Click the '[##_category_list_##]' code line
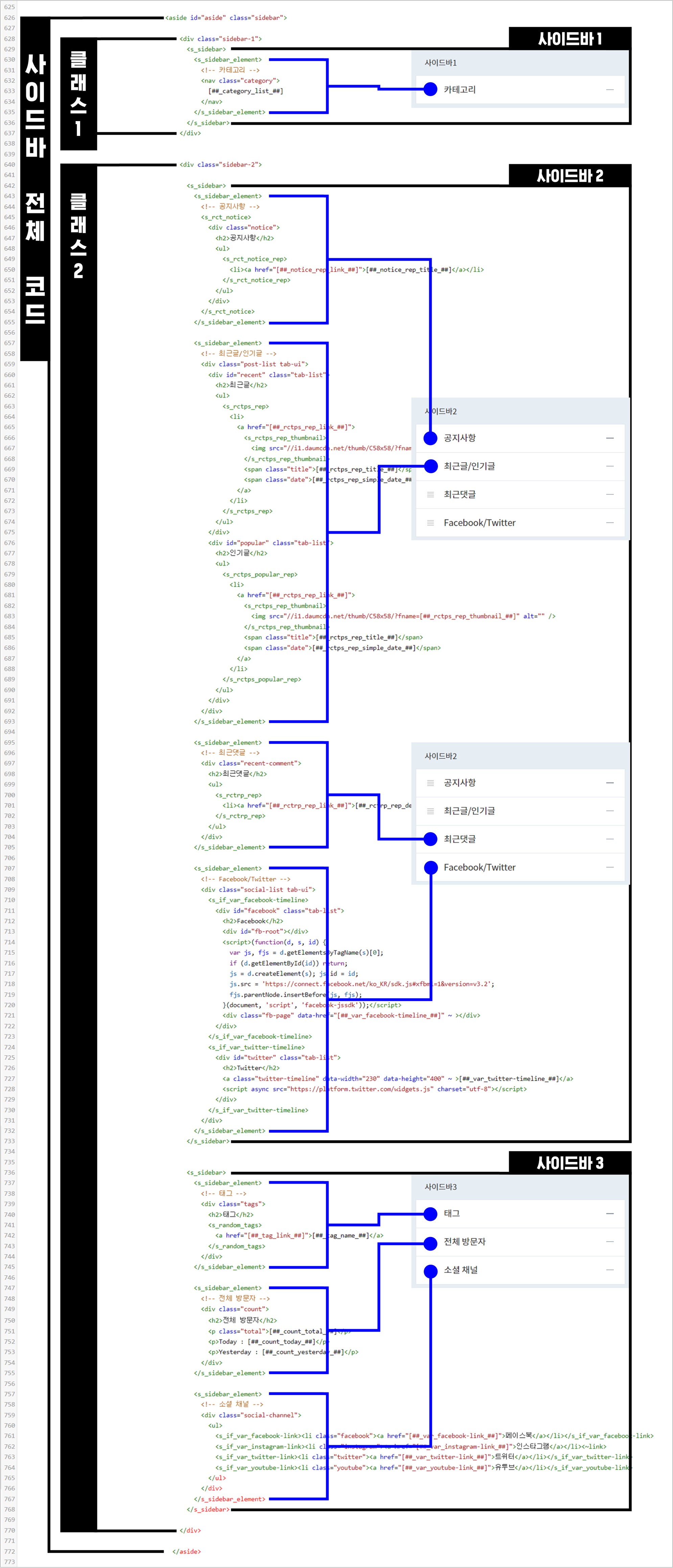The image size is (673, 1568). point(246,91)
